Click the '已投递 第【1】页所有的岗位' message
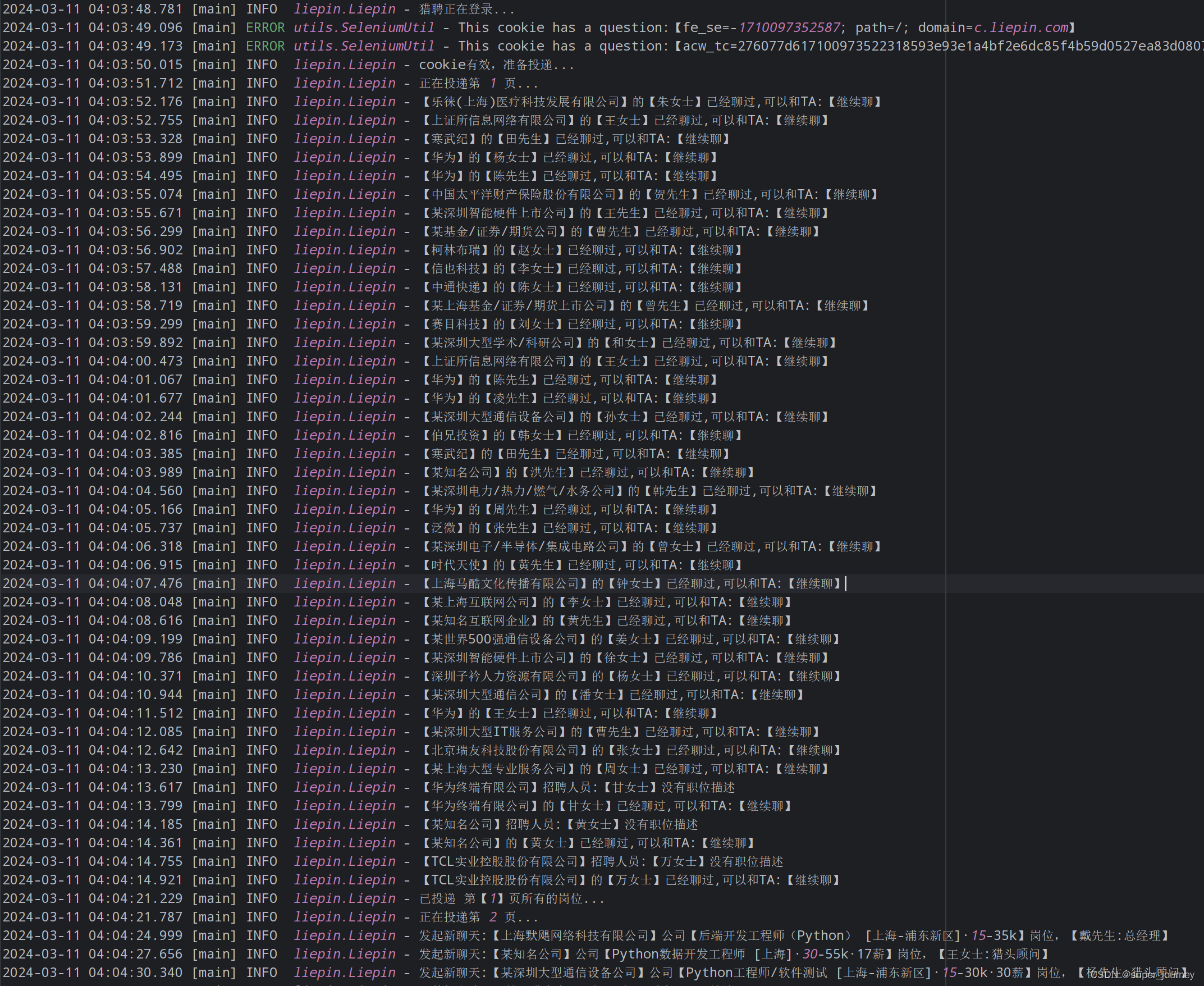Viewport: 1204px width, 986px height. (x=511, y=898)
